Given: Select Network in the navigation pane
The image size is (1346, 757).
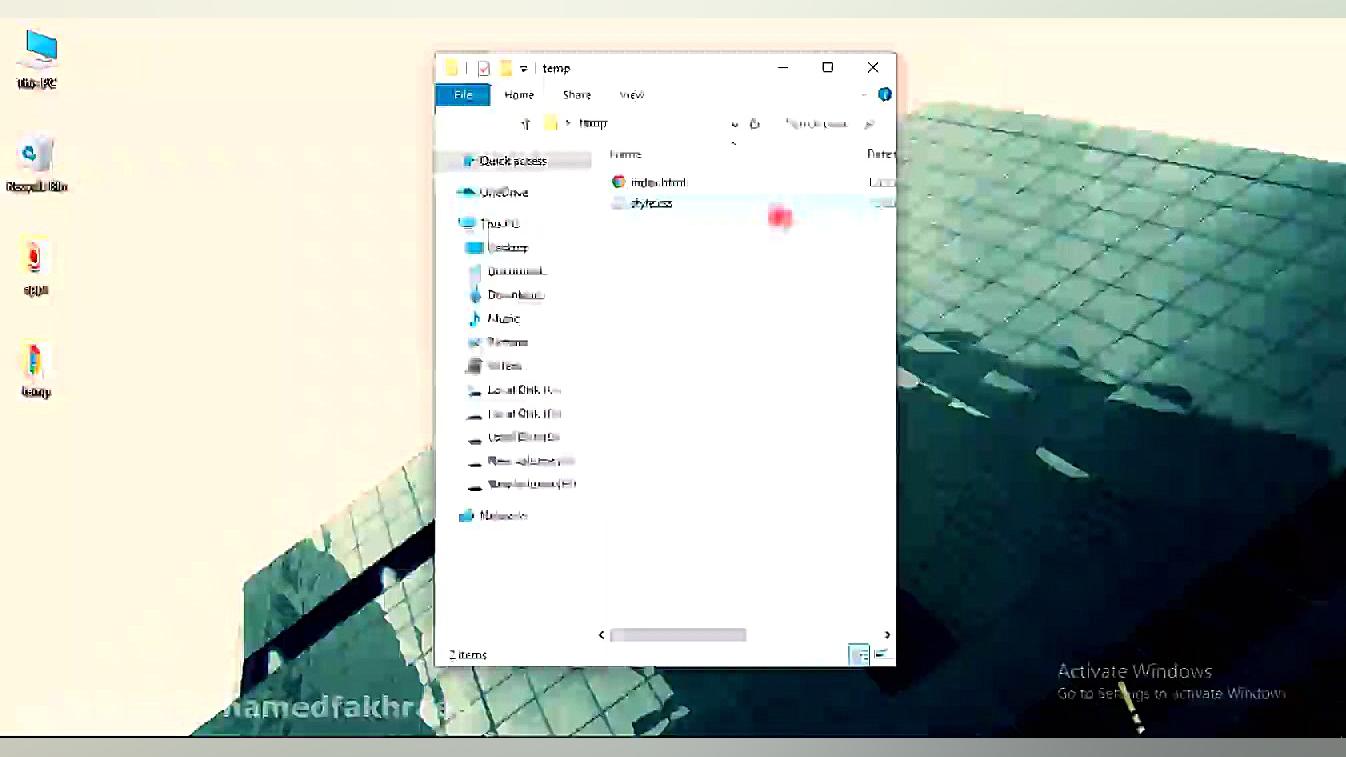Looking at the screenshot, I should [503, 516].
